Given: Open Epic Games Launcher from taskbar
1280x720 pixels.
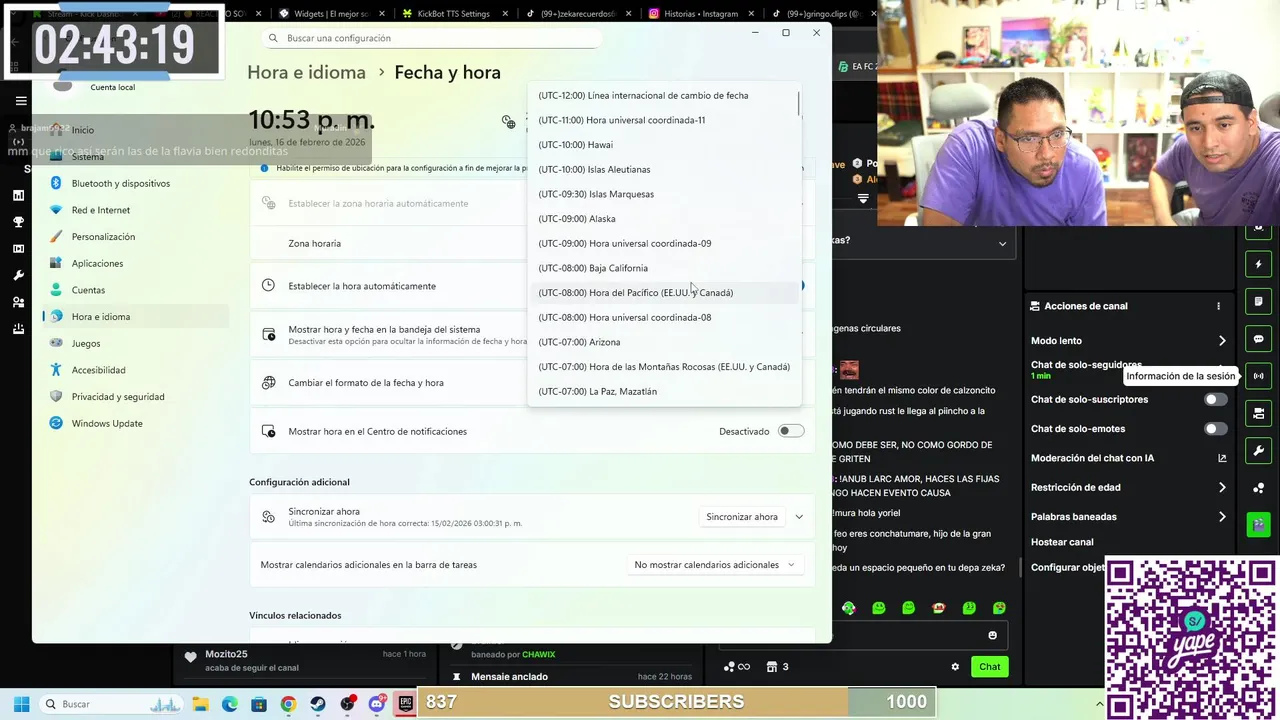Looking at the screenshot, I should coord(406,704).
